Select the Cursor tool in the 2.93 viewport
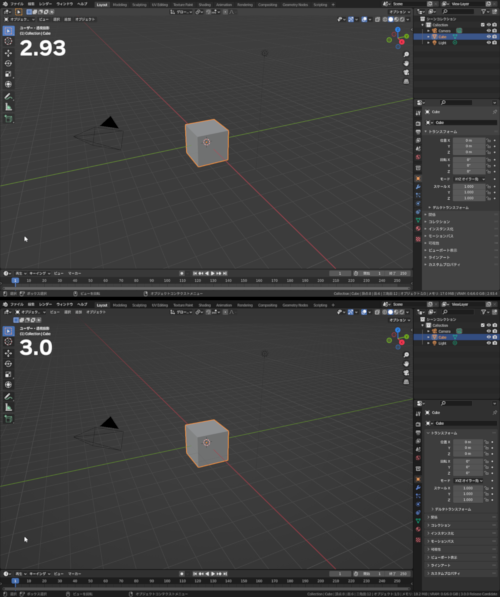This screenshot has height=597, width=500. point(8,41)
